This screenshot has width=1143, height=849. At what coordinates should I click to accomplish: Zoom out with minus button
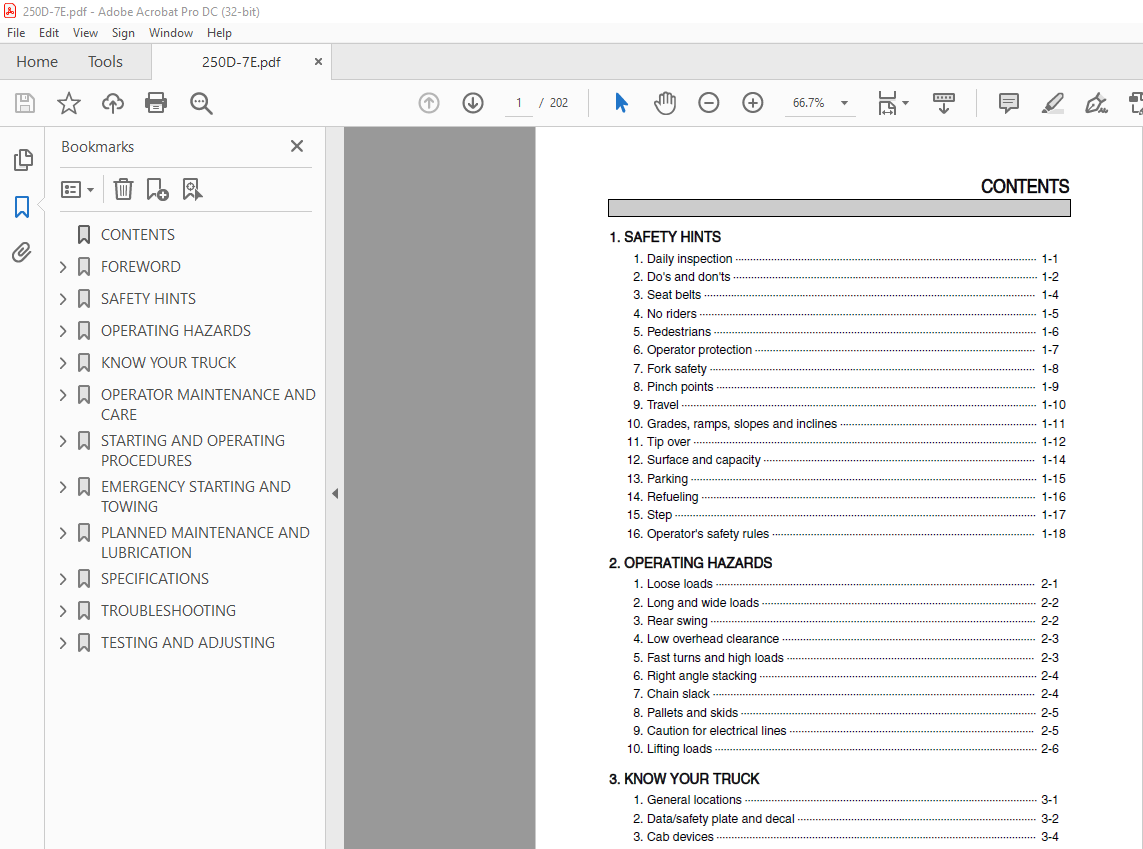pos(709,103)
